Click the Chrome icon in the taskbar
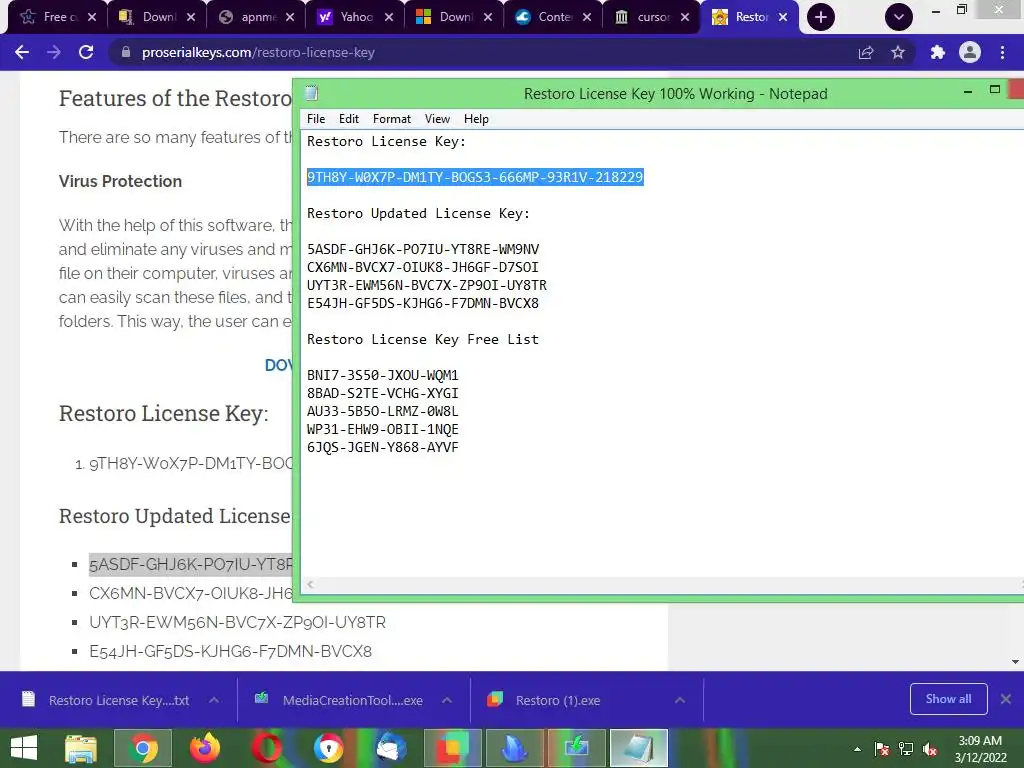 [x=143, y=748]
